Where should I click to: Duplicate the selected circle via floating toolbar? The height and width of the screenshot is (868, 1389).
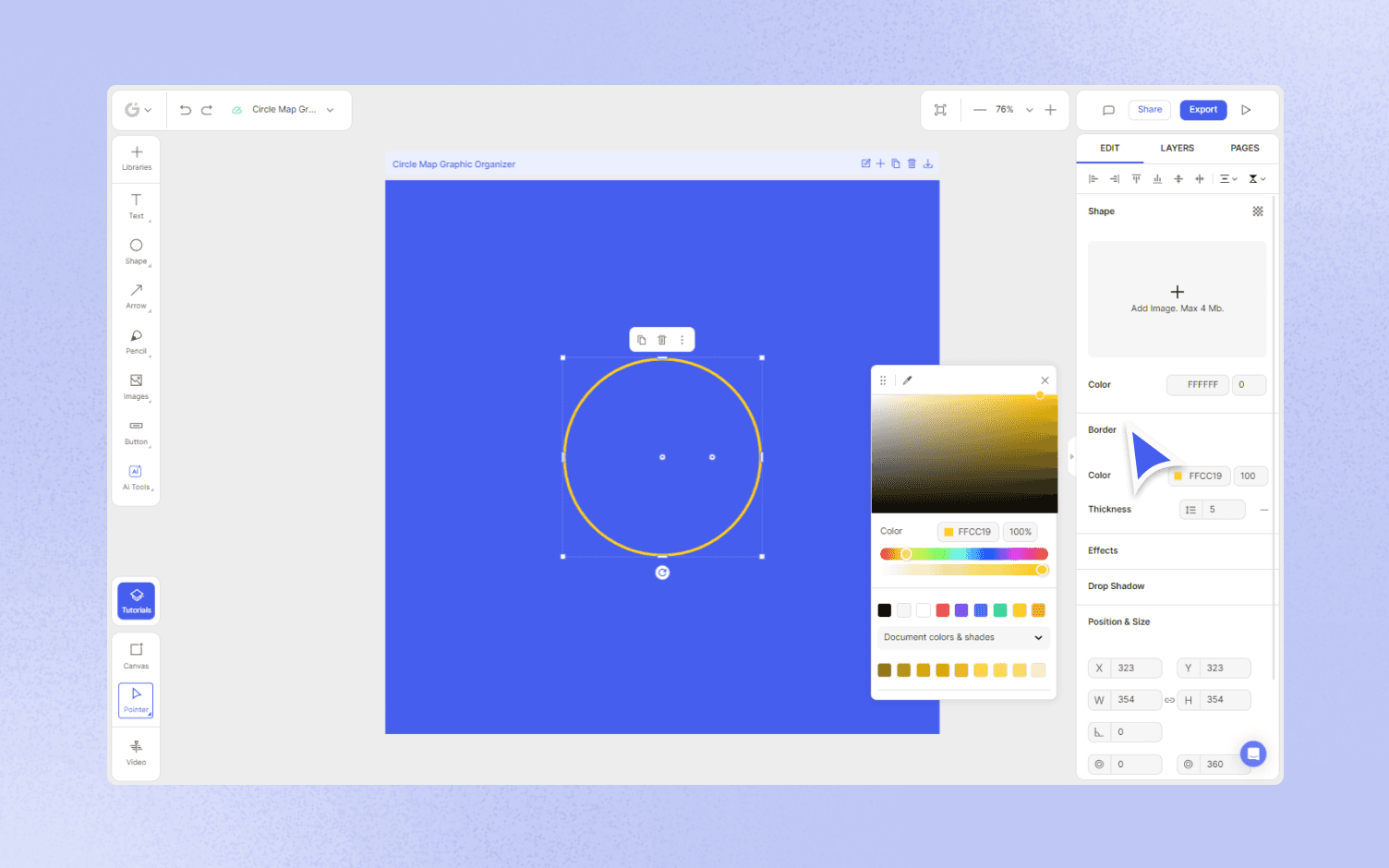tap(642, 339)
